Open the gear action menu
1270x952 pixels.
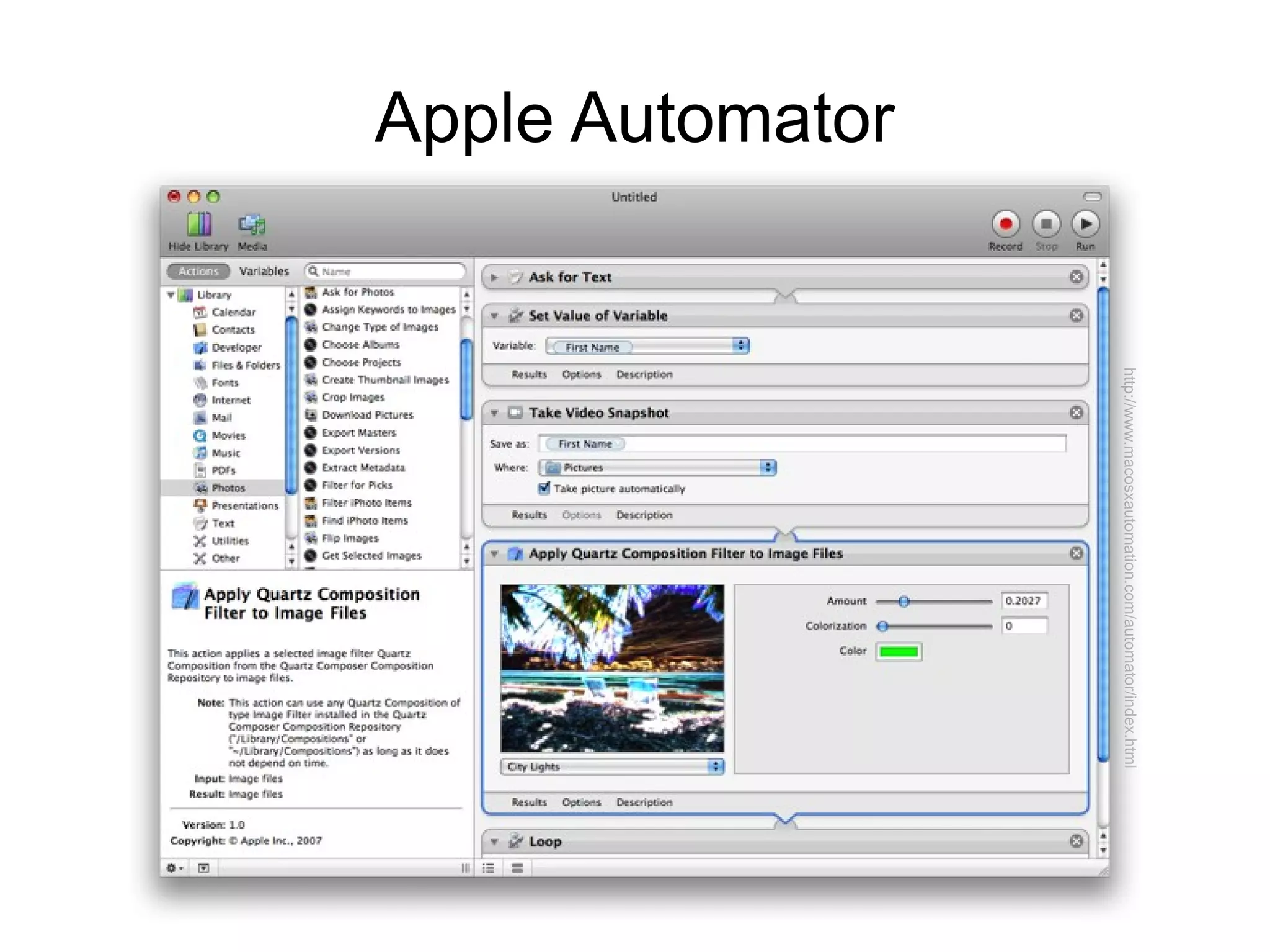175,868
